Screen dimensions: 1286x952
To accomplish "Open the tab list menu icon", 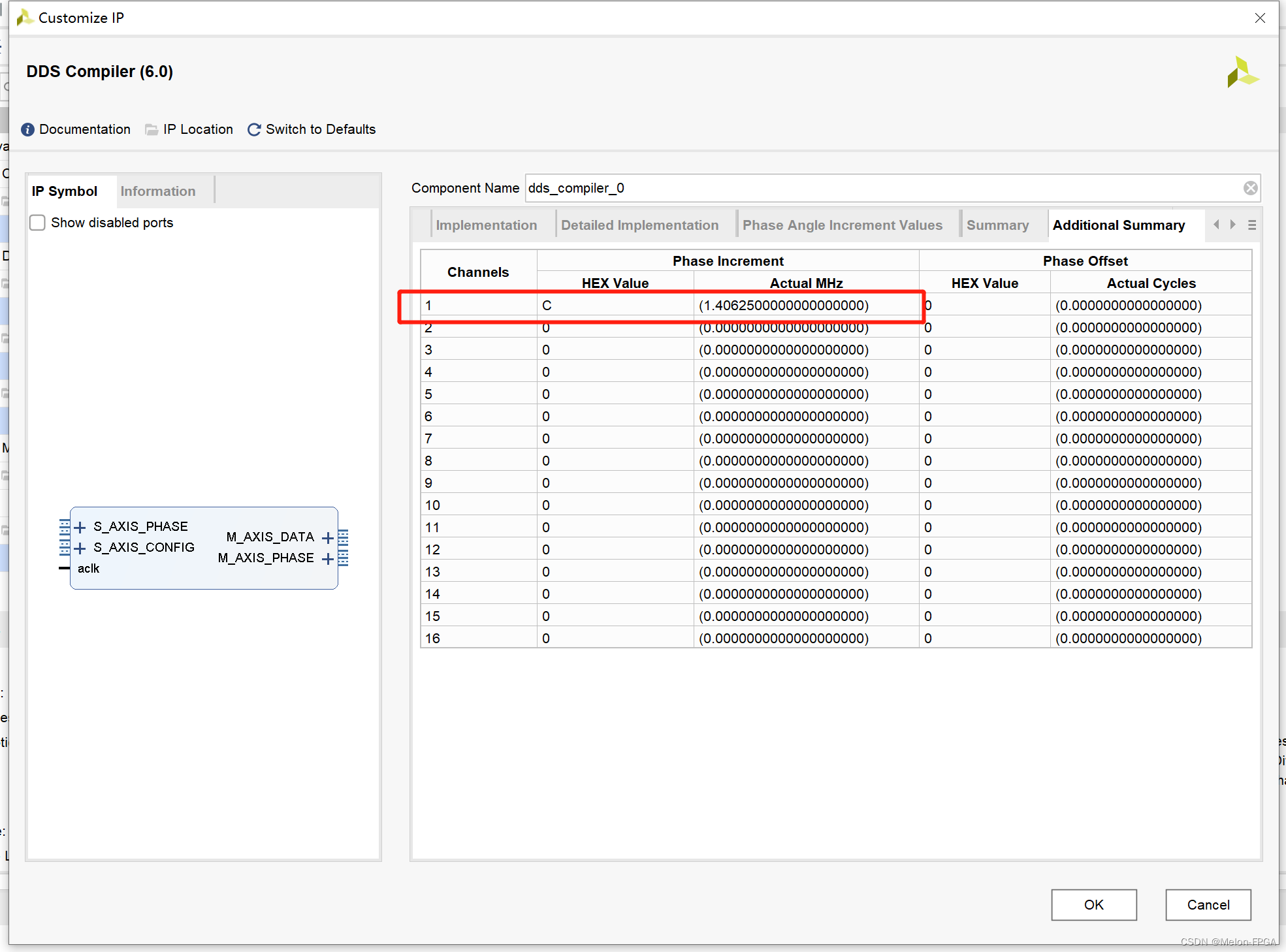I will 1253,225.
